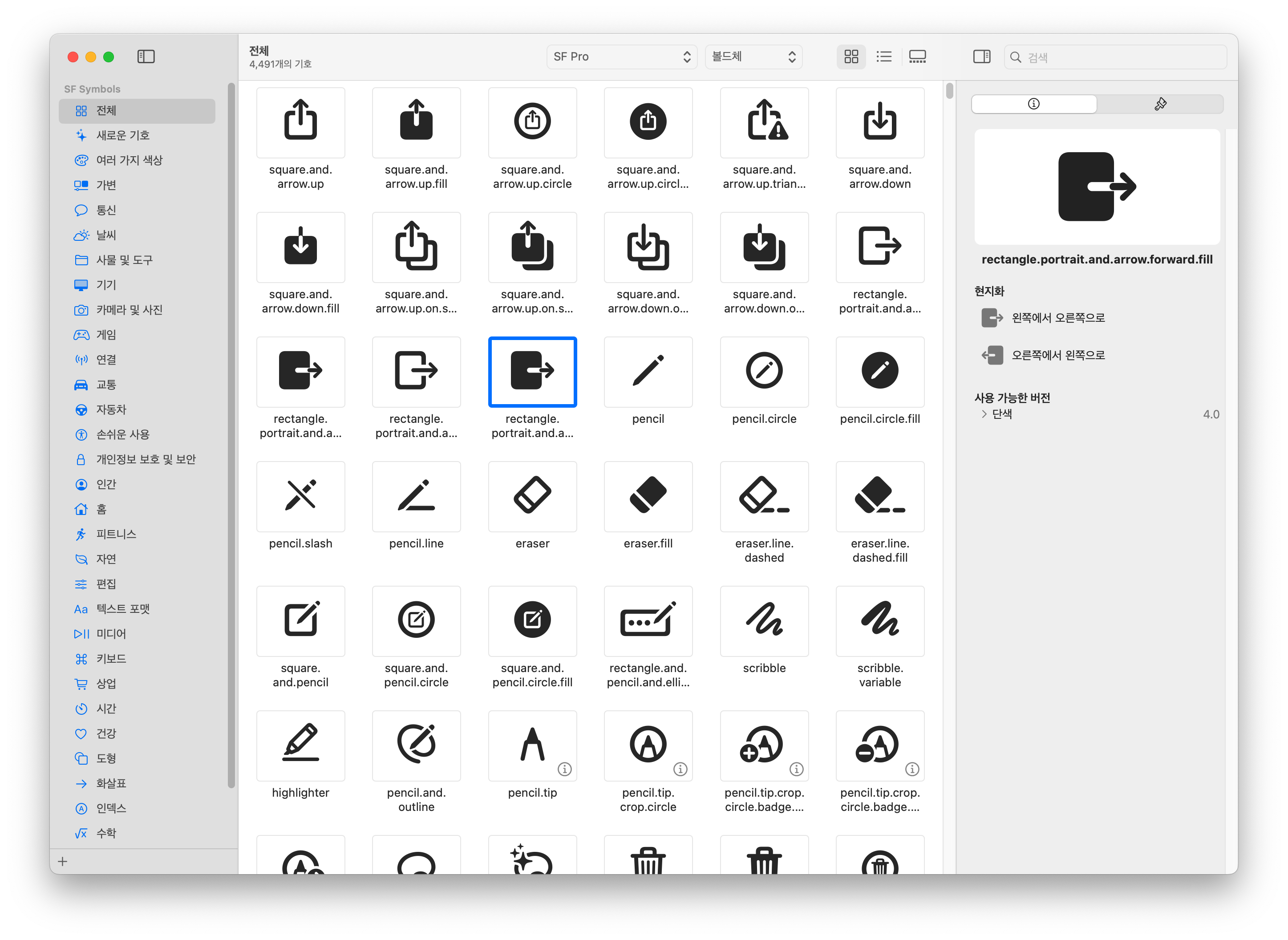Expand the 단색 availability row
The width and height of the screenshot is (1288, 940).
coord(984,414)
